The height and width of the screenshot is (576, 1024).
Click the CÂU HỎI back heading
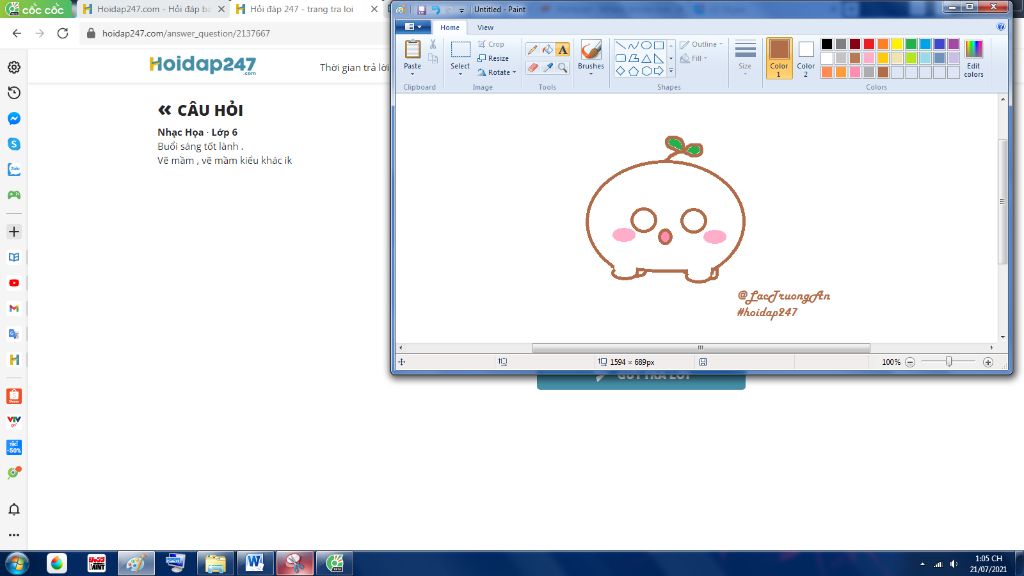(x=200, y=110)
